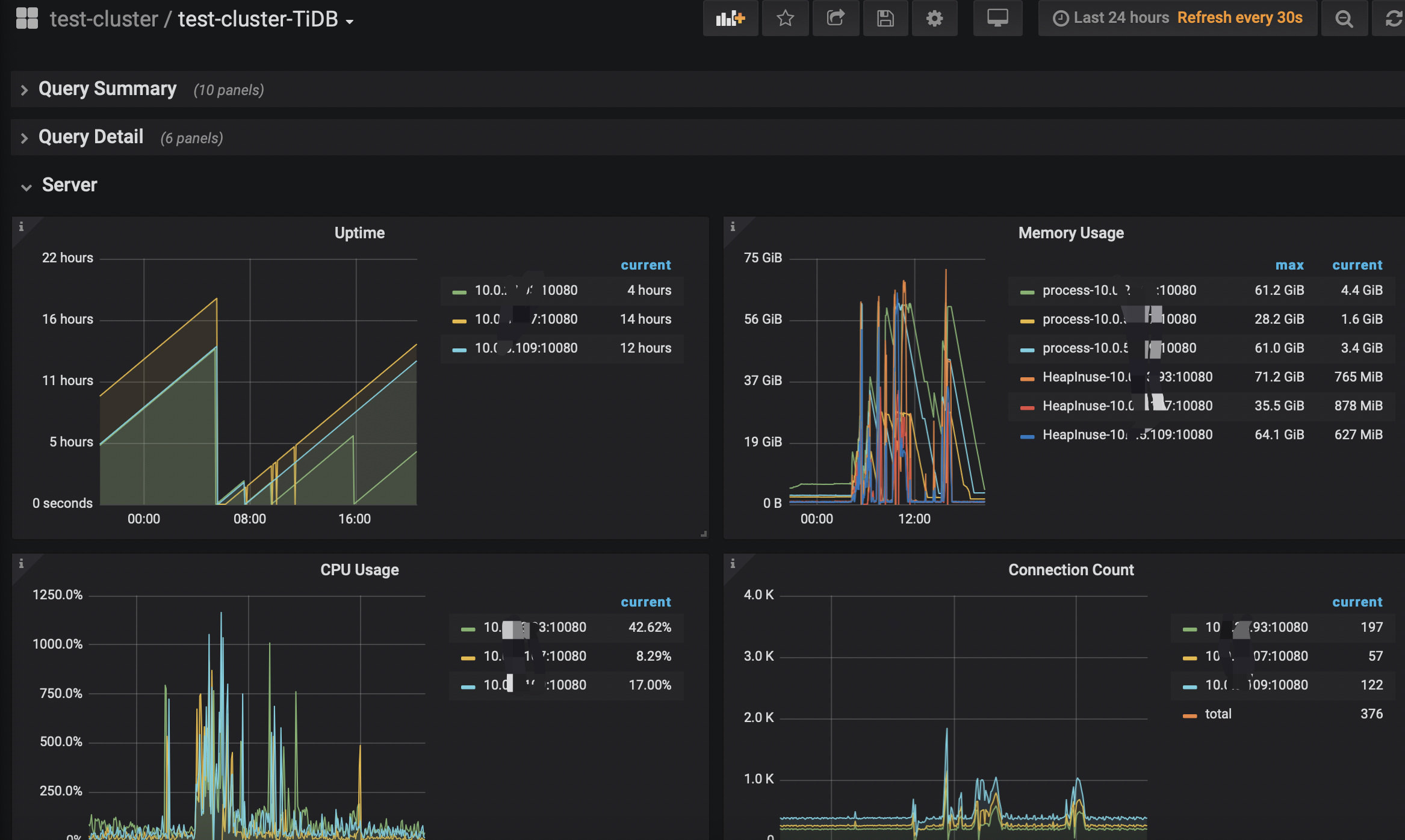Screen dimensions: 1405x840
Task: Zoom out time range magnifier icon
Action: [x=1344, y=19]
